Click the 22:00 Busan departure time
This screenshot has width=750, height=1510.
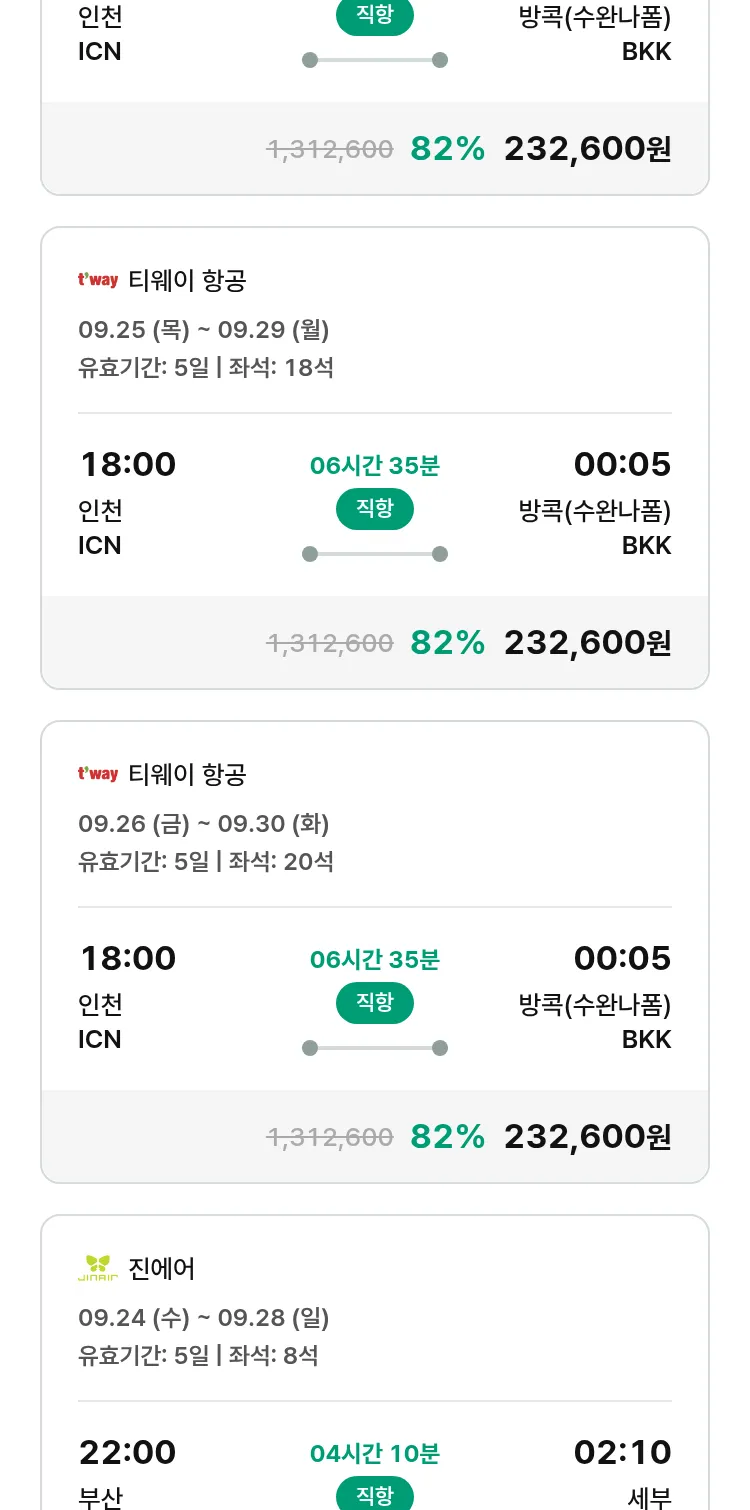128,1452
